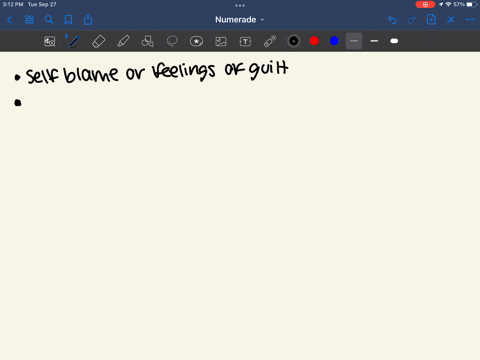Tap the second empty bullet point
The image size is (480, 360).
18,103
